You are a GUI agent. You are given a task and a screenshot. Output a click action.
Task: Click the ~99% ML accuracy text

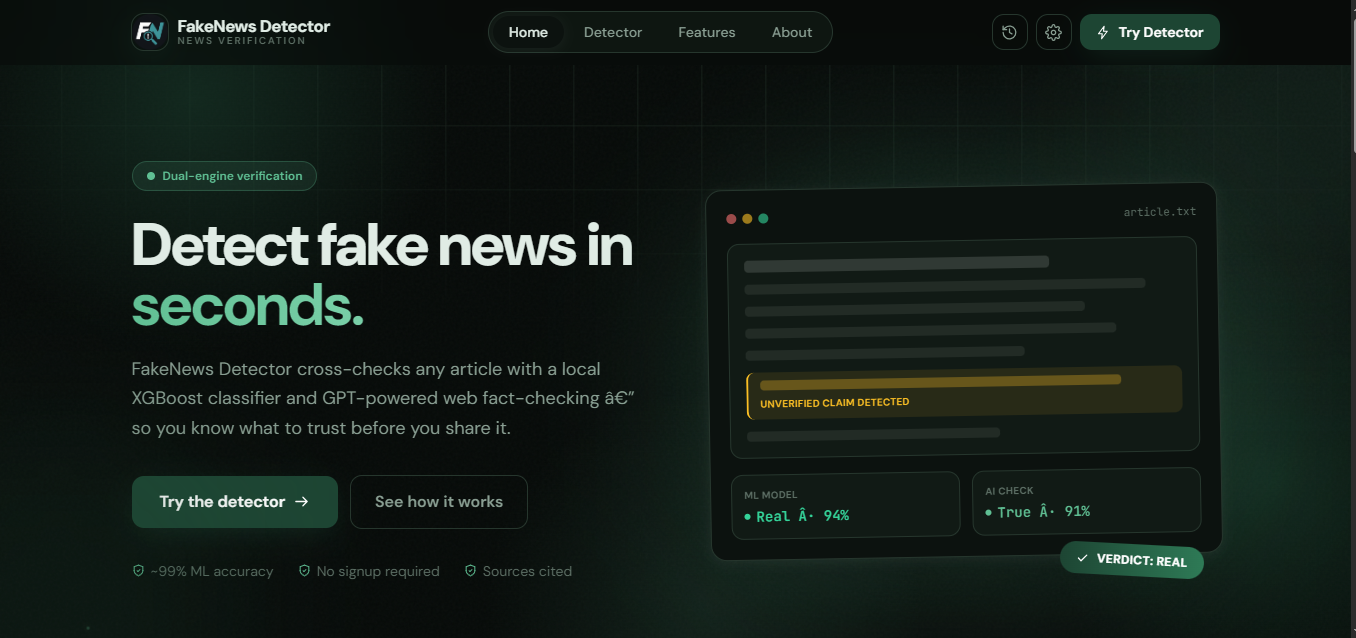tap(212, 572)
